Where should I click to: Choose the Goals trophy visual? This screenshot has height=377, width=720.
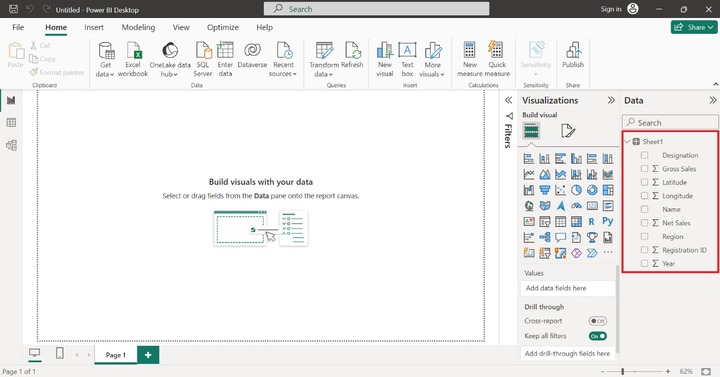coord(592,237)
